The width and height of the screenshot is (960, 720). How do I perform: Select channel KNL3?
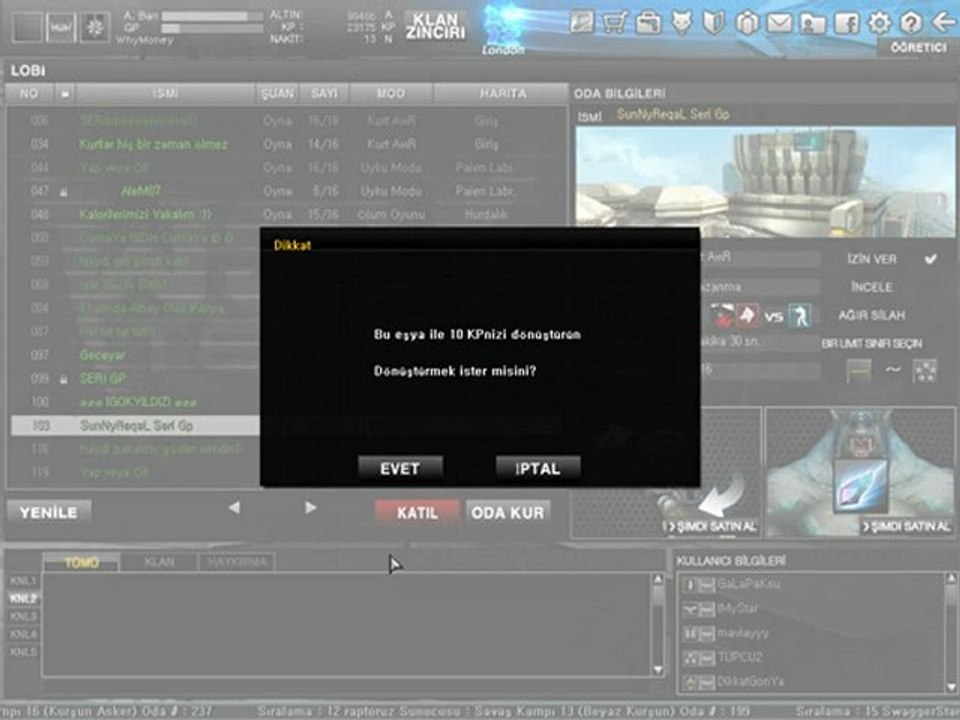23,617
